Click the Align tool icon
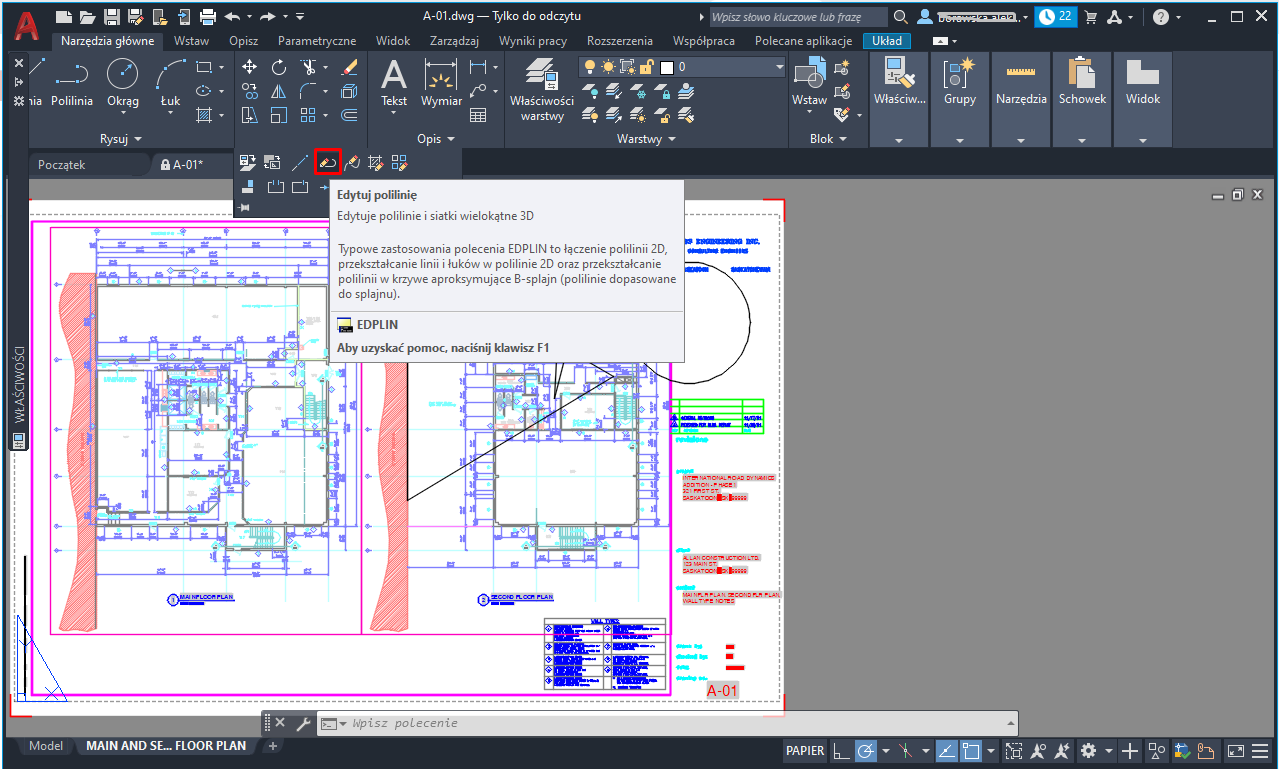This screenshot has width=1279, height=769. [247, 186]
